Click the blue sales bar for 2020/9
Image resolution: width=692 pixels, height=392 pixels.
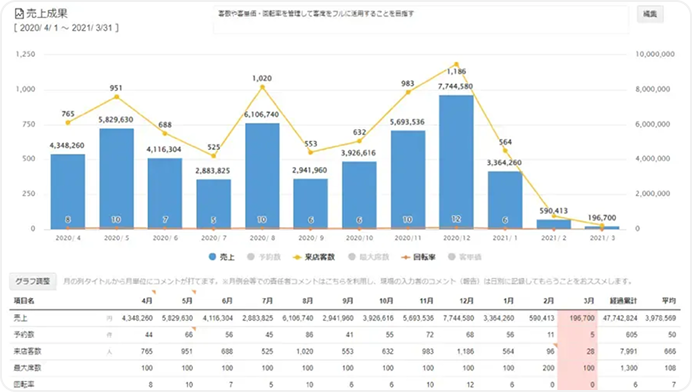coord(311,204)
